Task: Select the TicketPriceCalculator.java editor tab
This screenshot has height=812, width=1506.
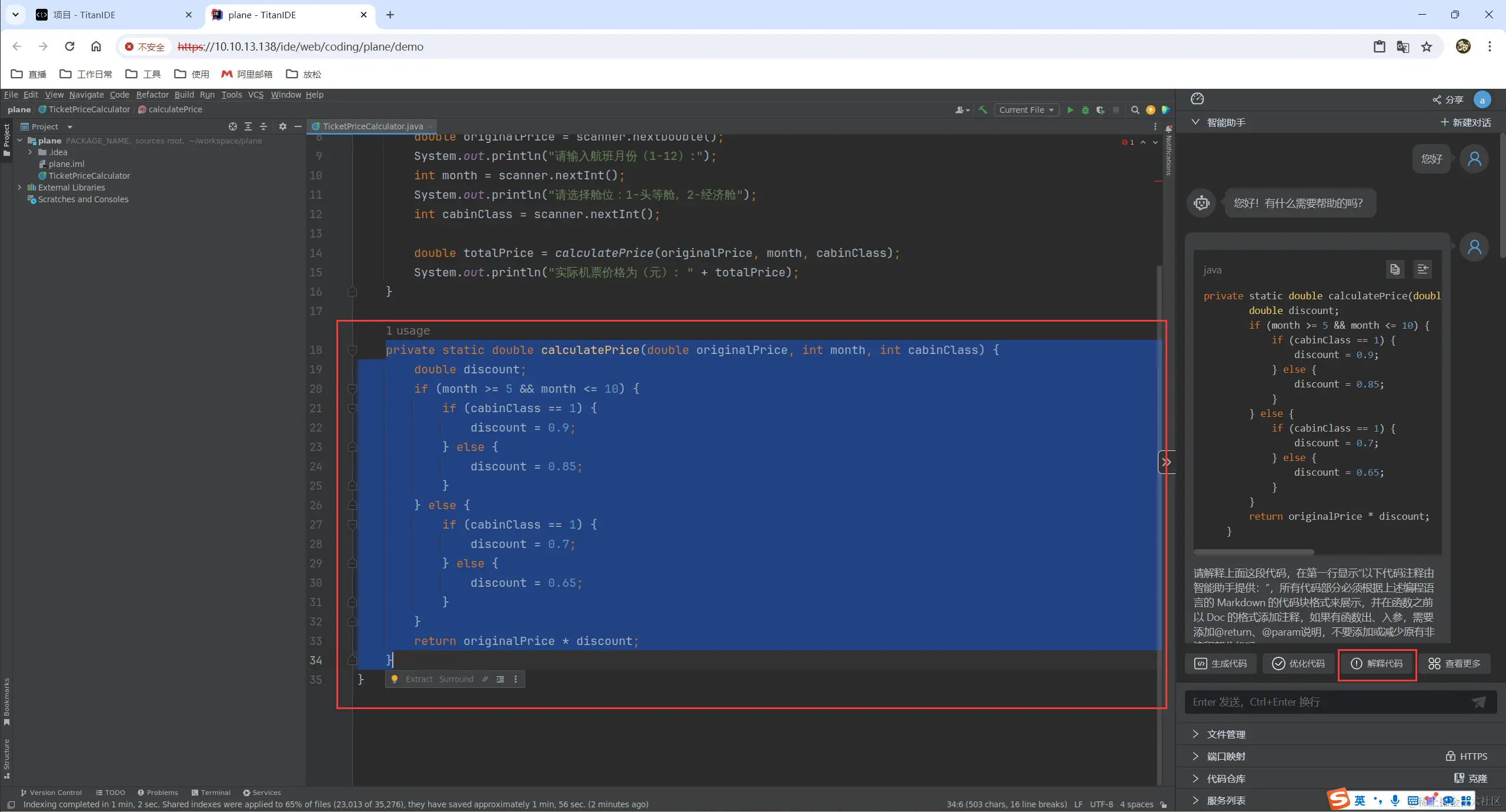Action: click(x=372, y=126)
